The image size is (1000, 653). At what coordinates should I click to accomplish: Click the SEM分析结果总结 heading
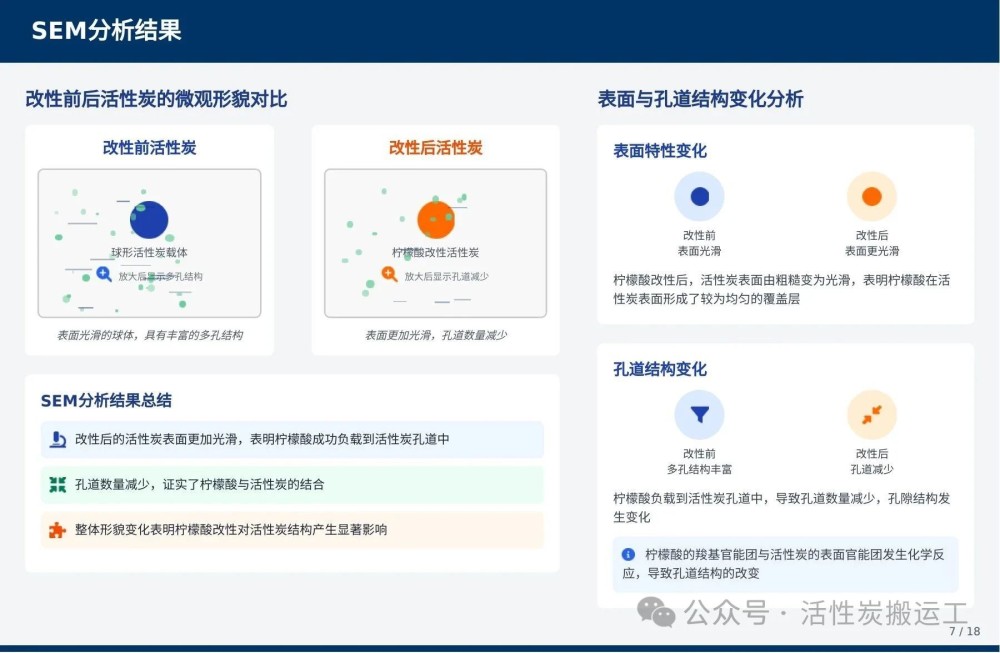tap(106, 400)
